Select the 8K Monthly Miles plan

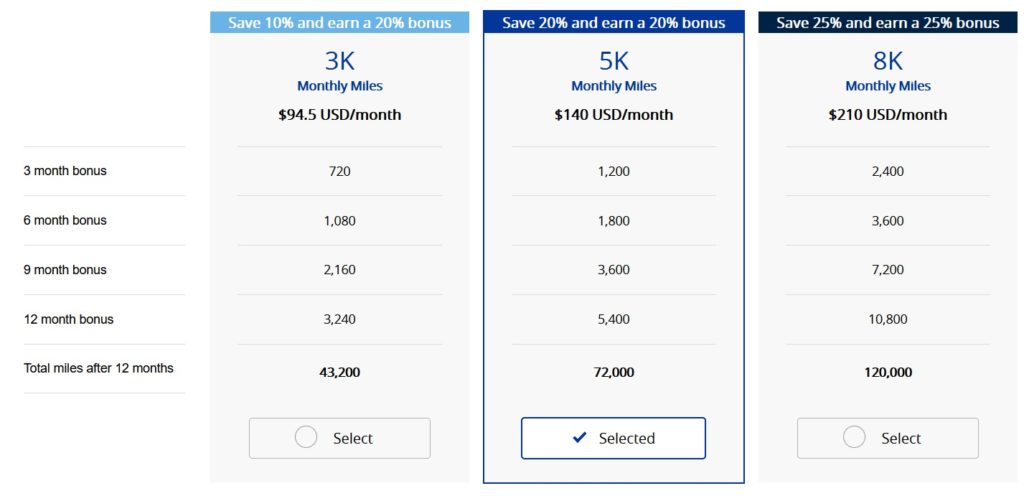tap(887, 438)
